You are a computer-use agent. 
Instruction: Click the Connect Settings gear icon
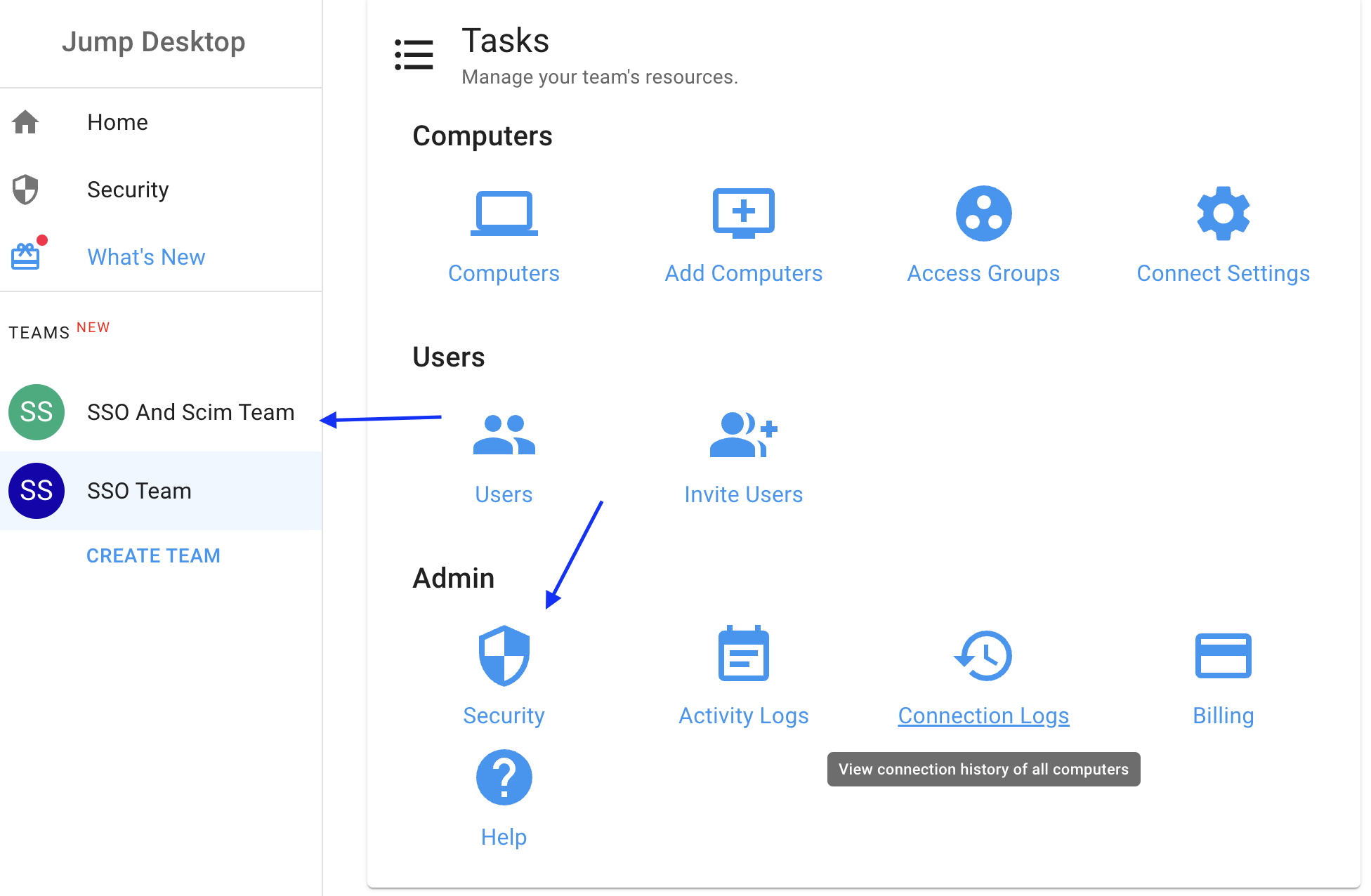1223,213
